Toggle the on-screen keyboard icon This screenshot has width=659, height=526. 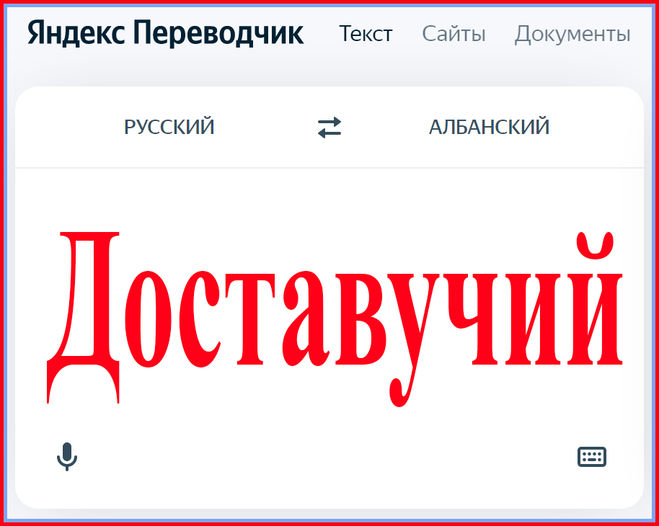pyautogui.click(x=592, y=457)
